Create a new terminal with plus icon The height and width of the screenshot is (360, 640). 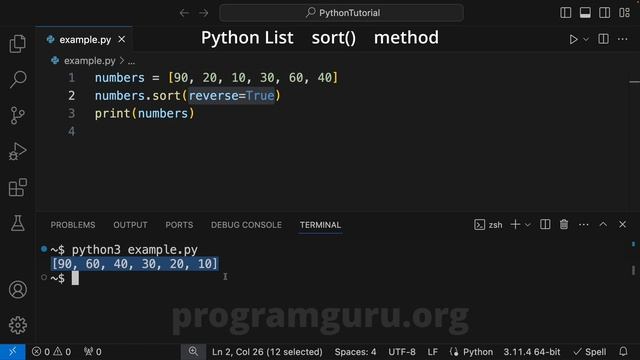515,224
